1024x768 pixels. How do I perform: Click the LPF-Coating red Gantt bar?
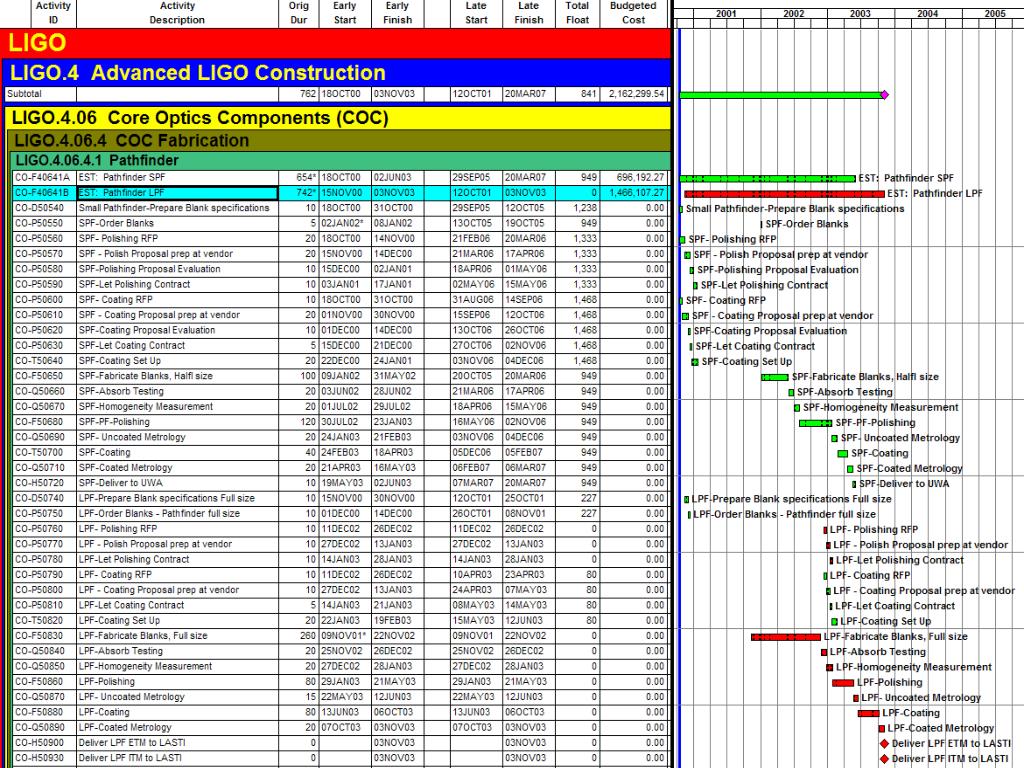869,714
